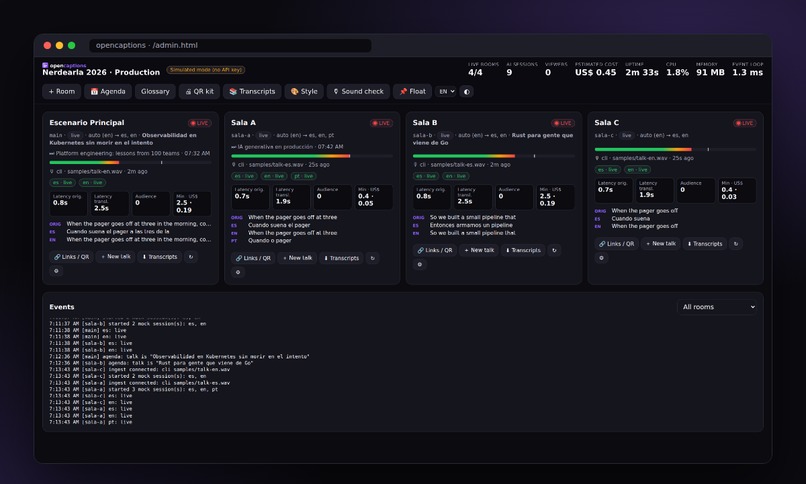Click Sala B 'Entonces armamos un pipeline' caption

471,225
